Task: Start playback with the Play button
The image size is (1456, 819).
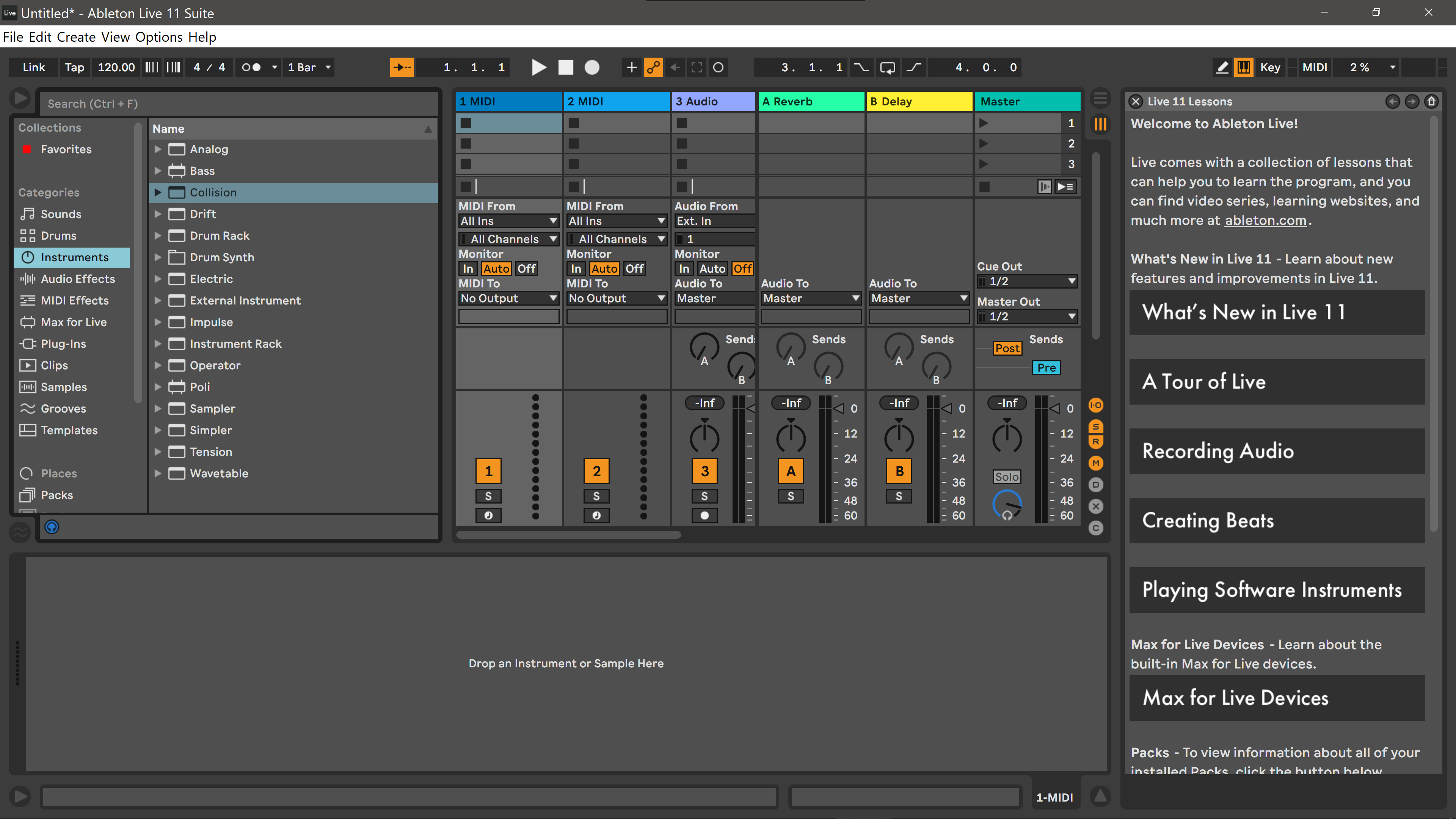Action: (x=539, y=67)
